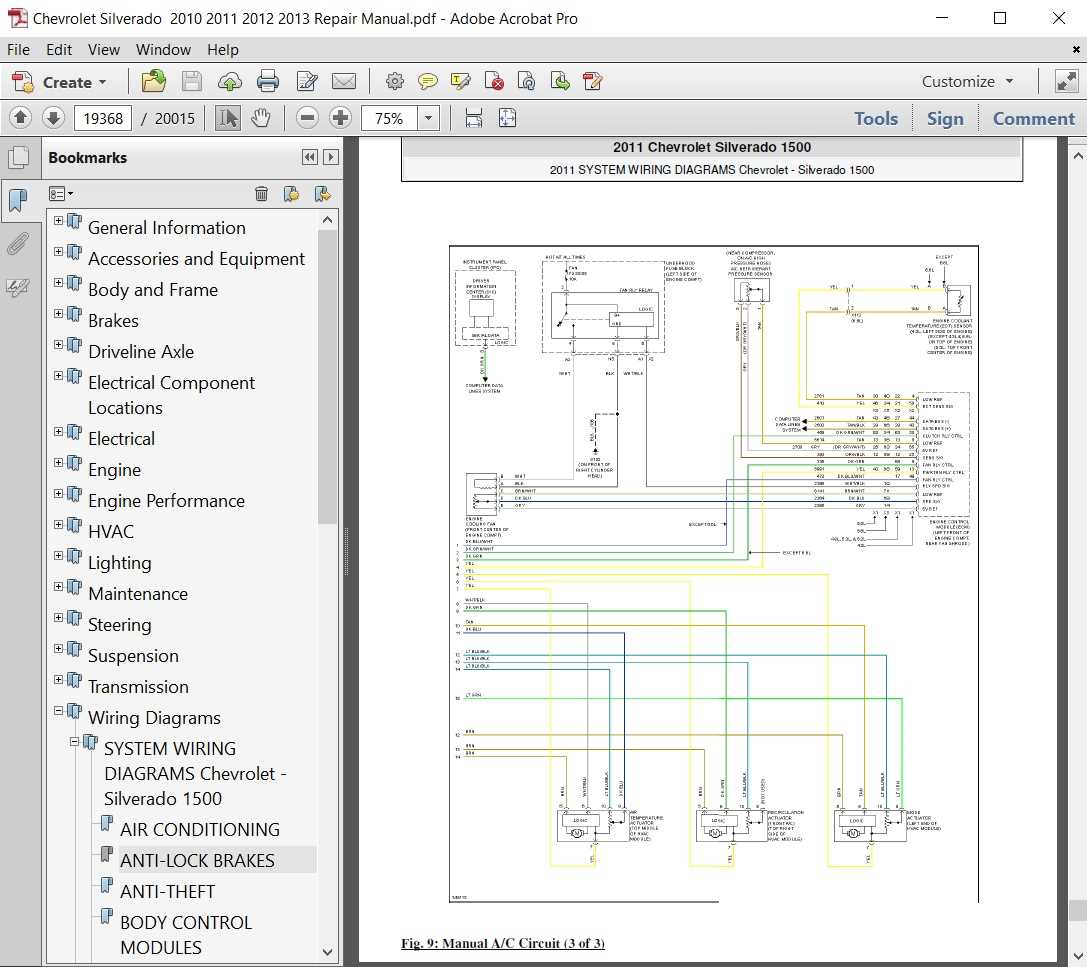Print the document with the printer icon
This screenshot has height=967, width=1087.
pyautogui.click(x=268, y=82)
